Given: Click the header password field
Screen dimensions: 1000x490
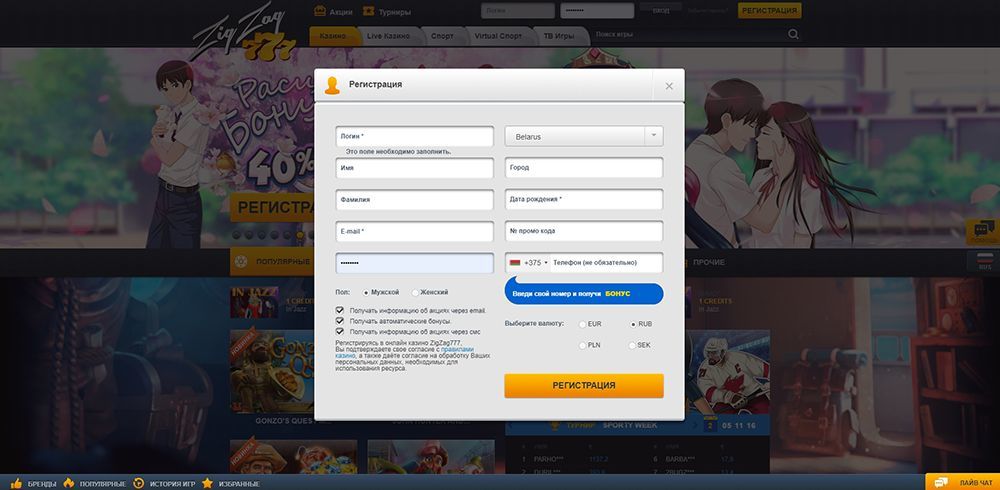Looking at the screenshot, I should click(597, 11).
